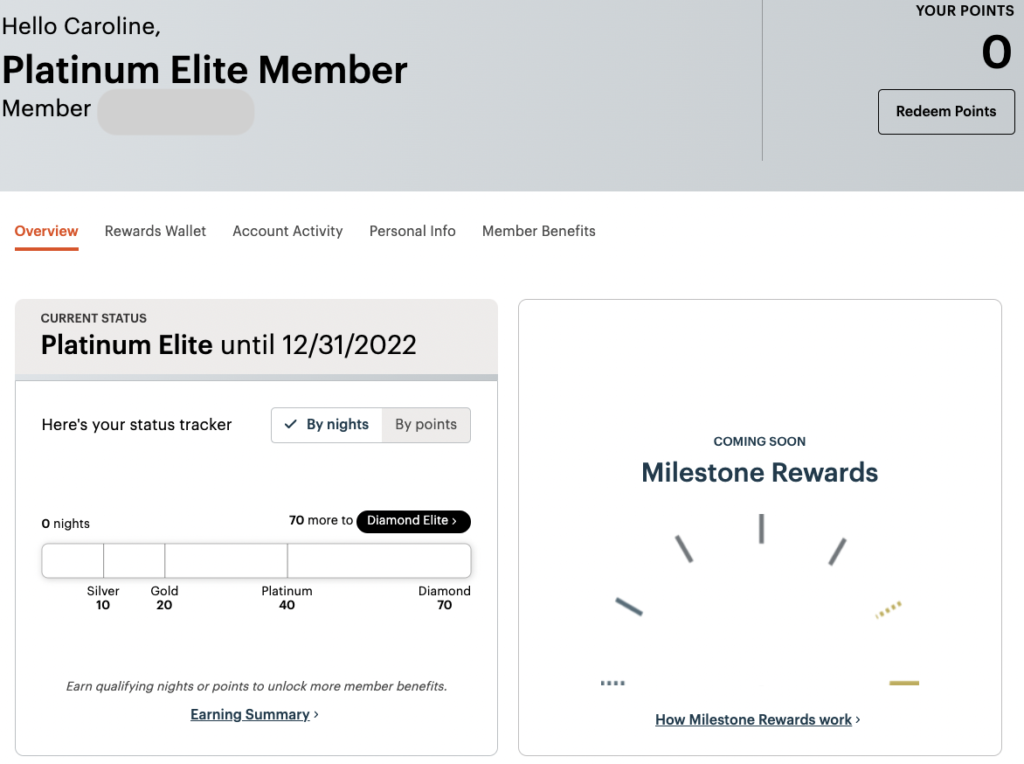1024x764 pixels.
Task: Click the dotted gold tick on Milestone dial
Action: click(x=888, y=609)
